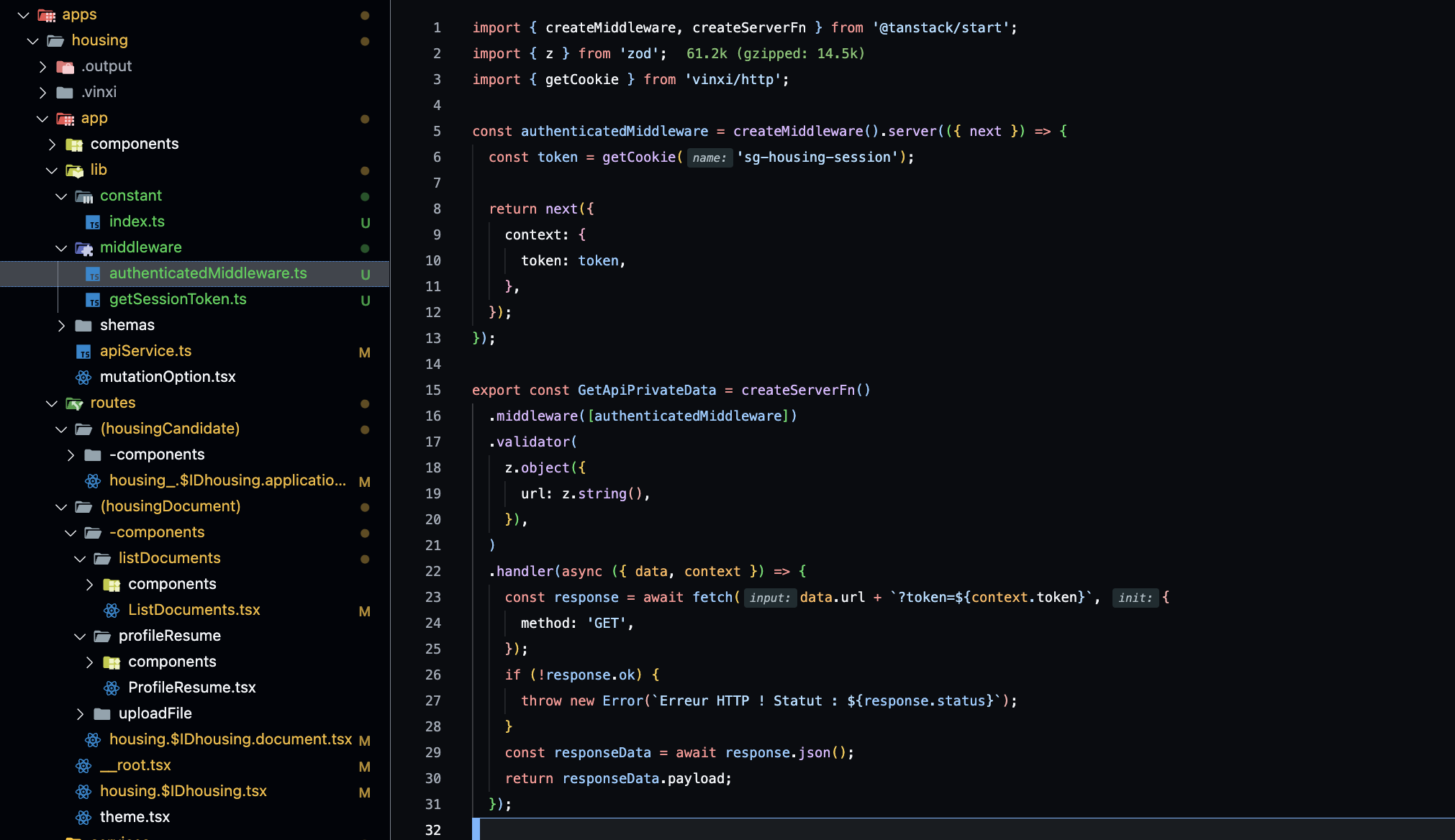Viewport: 1455px width, 840px height.
Task: Expand the shemas folder chevron
Action: pos(61,325)
